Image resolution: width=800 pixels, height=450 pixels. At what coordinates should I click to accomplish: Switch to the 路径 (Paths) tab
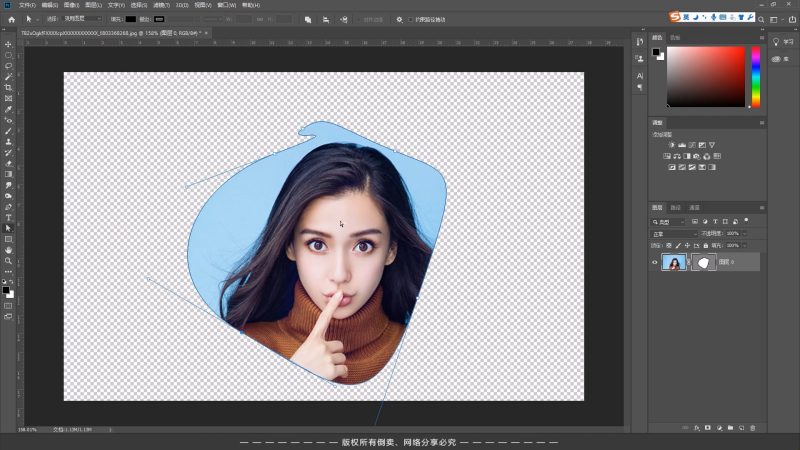pyautogui.click(x=676, y=207)
